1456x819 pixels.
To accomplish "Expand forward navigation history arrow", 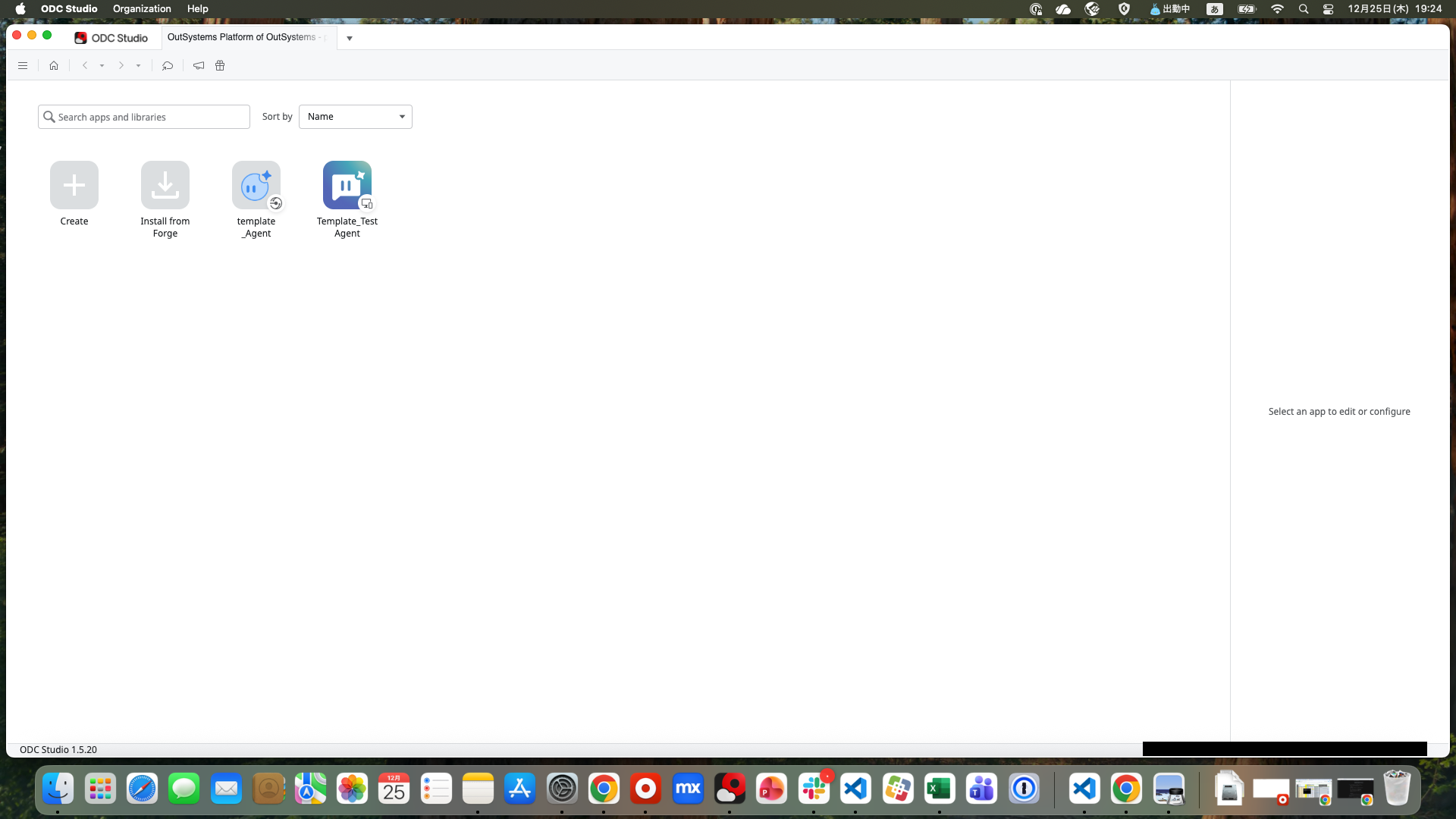I will pyautogui.click(x=139, y=66).
